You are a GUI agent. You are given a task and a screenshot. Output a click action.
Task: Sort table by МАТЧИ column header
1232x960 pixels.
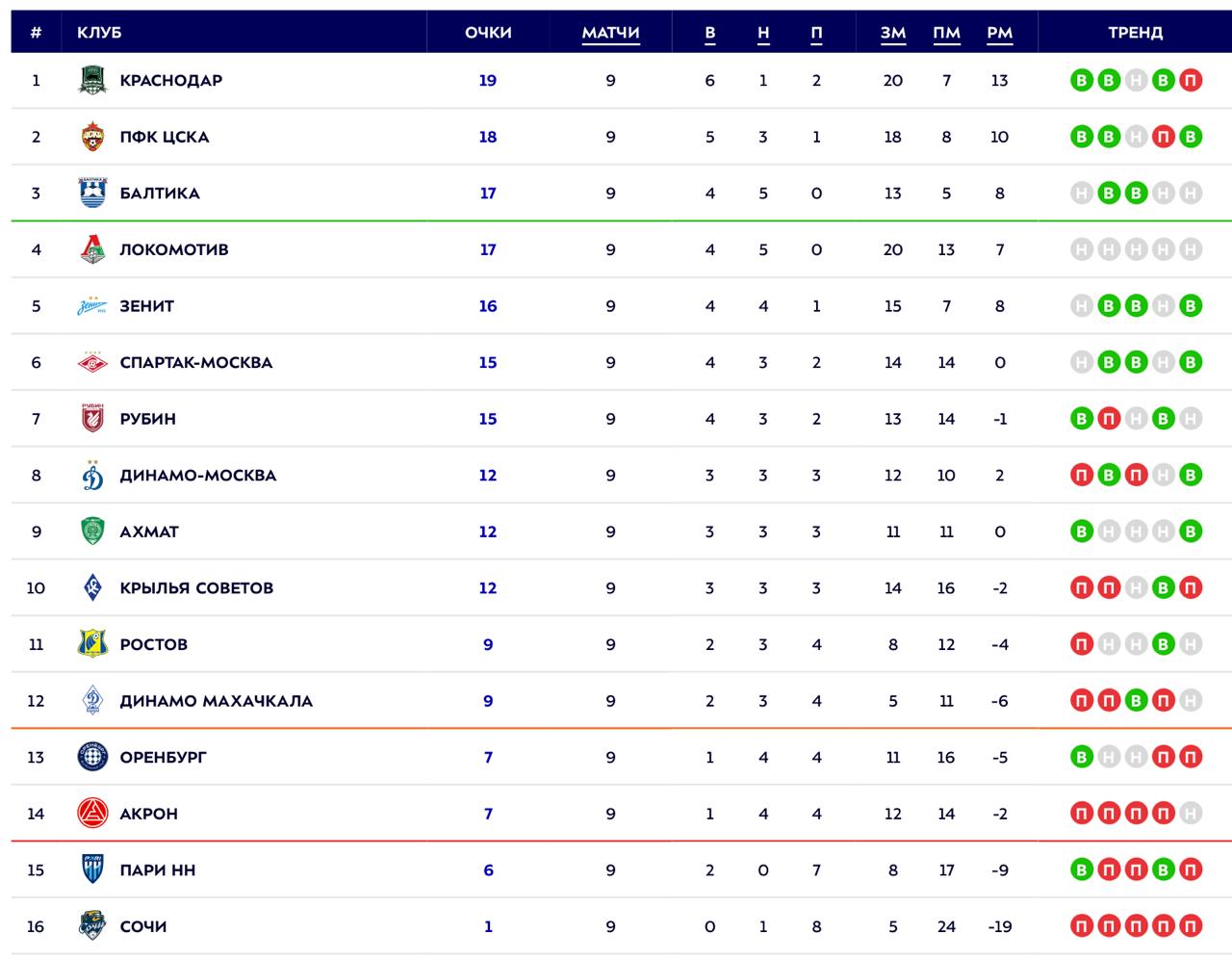click(610, 33)
